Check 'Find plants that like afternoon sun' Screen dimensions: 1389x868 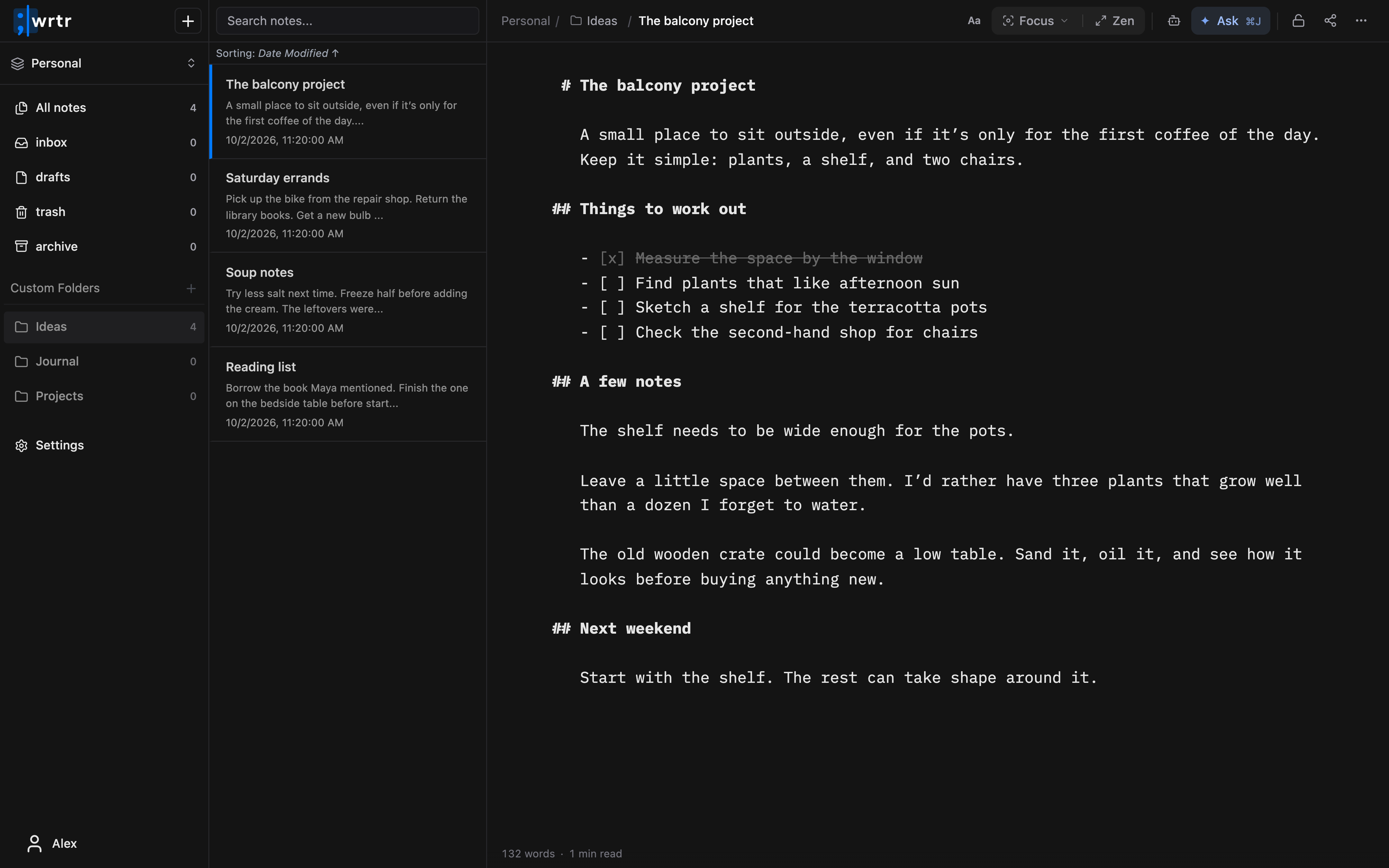[x=612, y=283]
